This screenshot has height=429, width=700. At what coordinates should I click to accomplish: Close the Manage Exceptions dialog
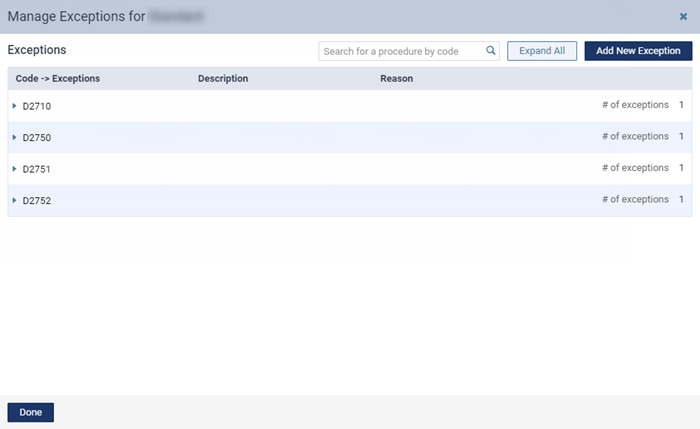683,17
